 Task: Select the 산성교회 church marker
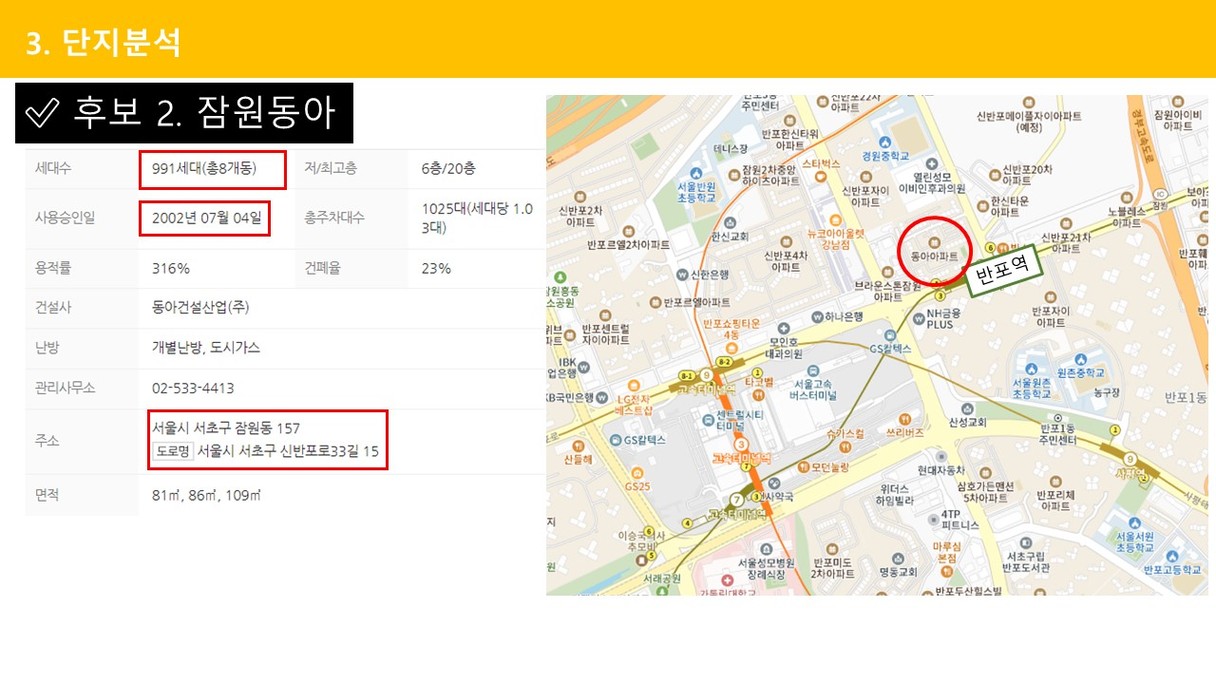pyautogui.click(x=968, y=408)
